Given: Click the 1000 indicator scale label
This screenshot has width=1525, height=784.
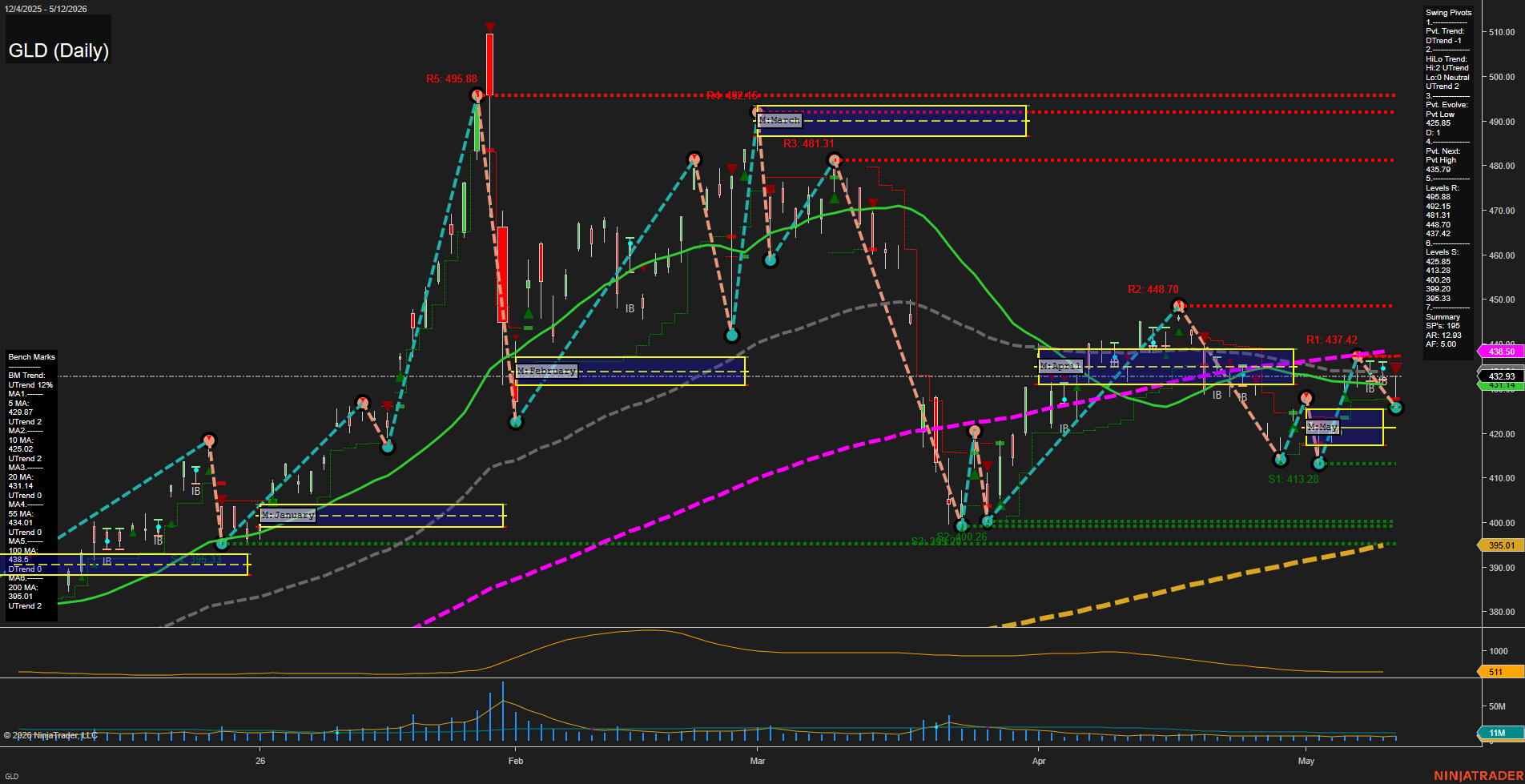Looking at the screenshot, I should [x=1499, y=652].
